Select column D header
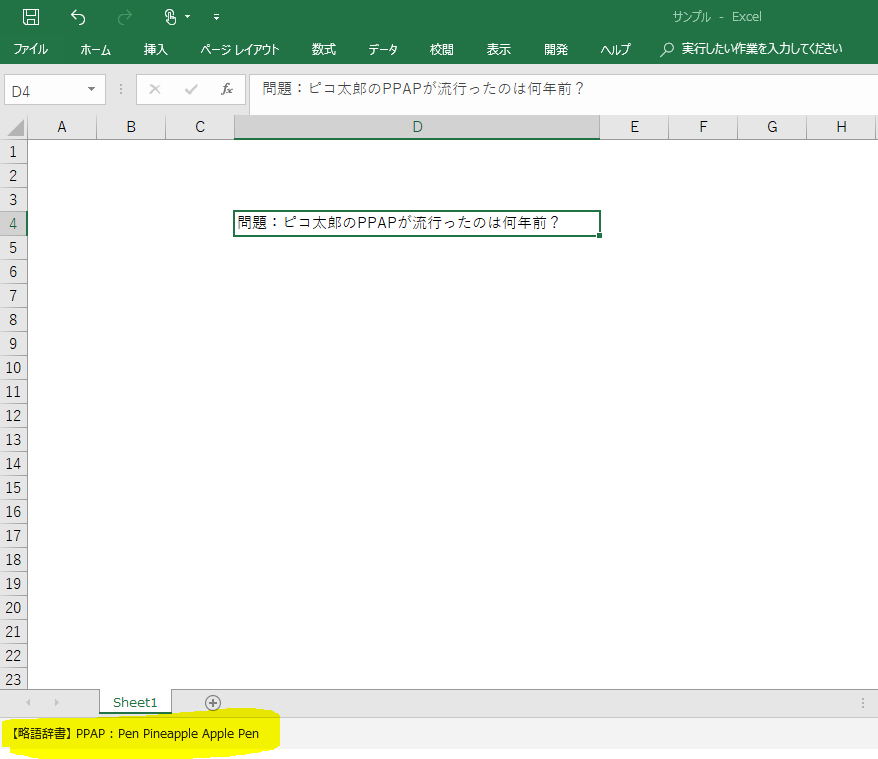Image resolution: width=878 pixels, height=759 pixels. (417, 127)
